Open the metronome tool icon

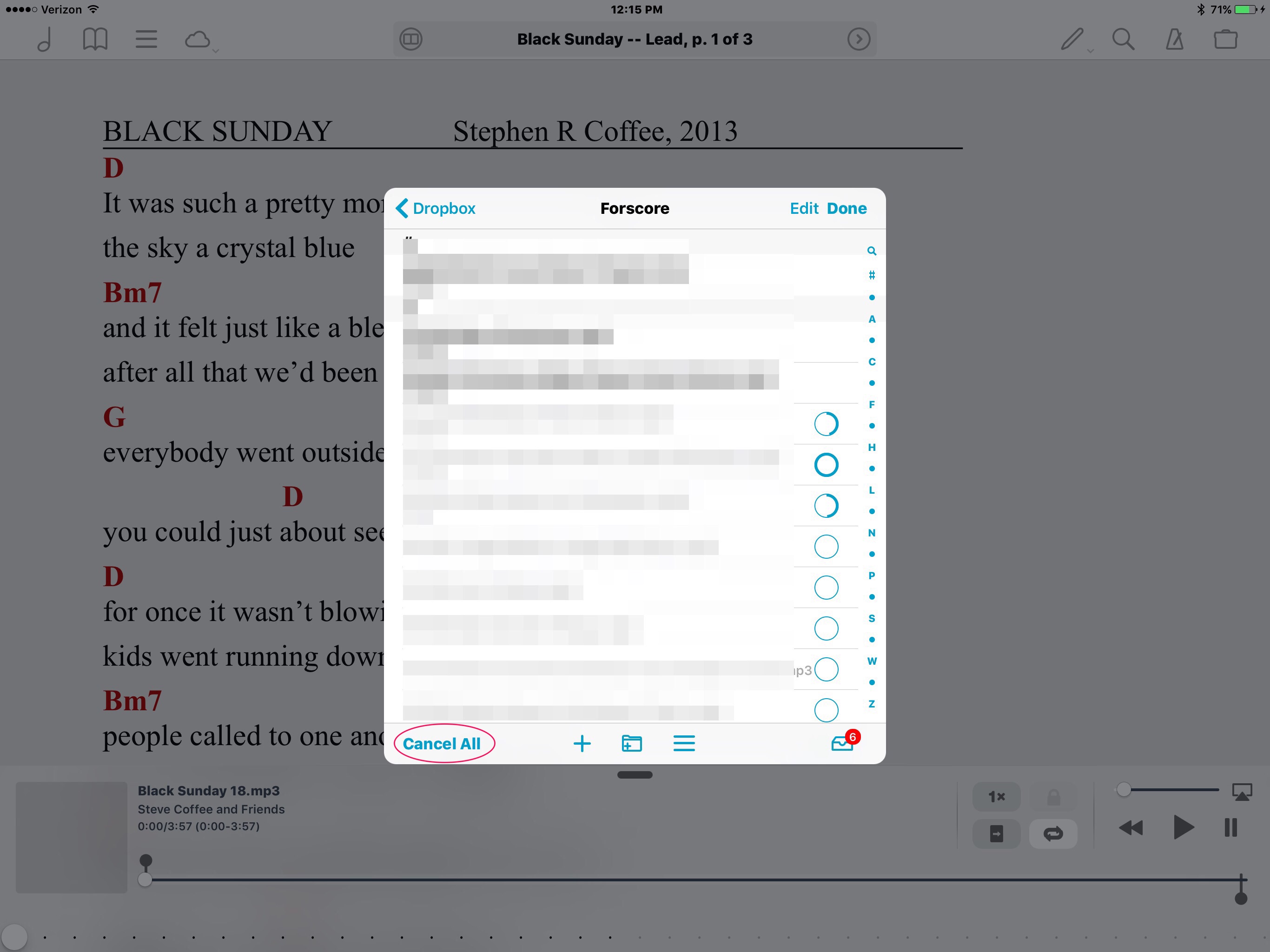click(x=1174, y=40)
